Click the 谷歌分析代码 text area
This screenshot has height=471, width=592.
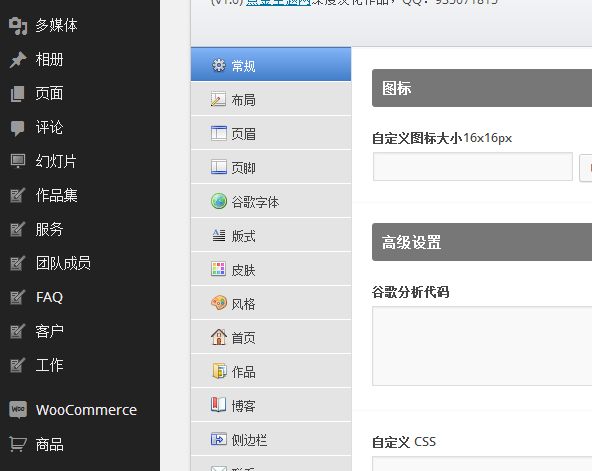click(x=482, y=346)
